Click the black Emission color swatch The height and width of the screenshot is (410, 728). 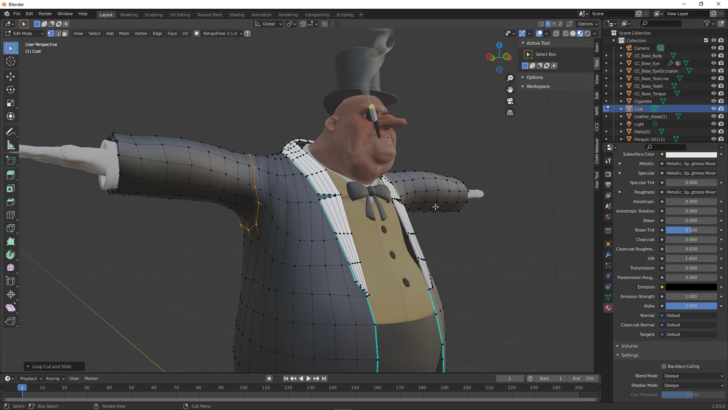tap(690, 287)
